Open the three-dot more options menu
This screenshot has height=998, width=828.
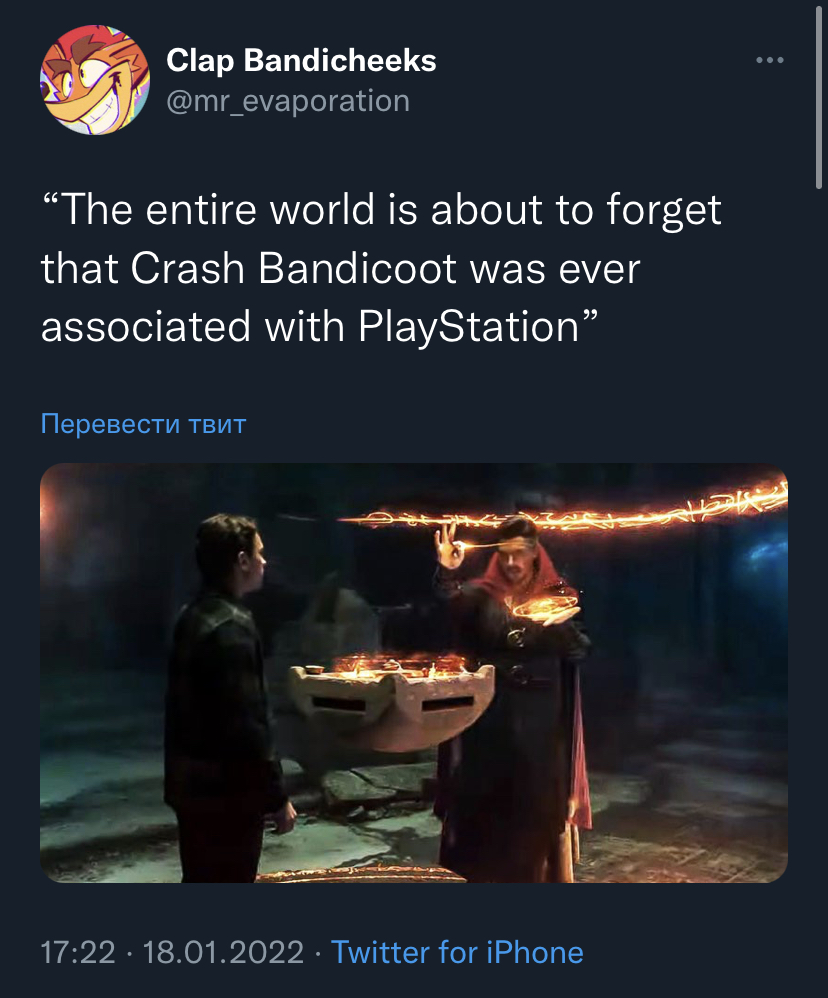[x=769, y=60]
